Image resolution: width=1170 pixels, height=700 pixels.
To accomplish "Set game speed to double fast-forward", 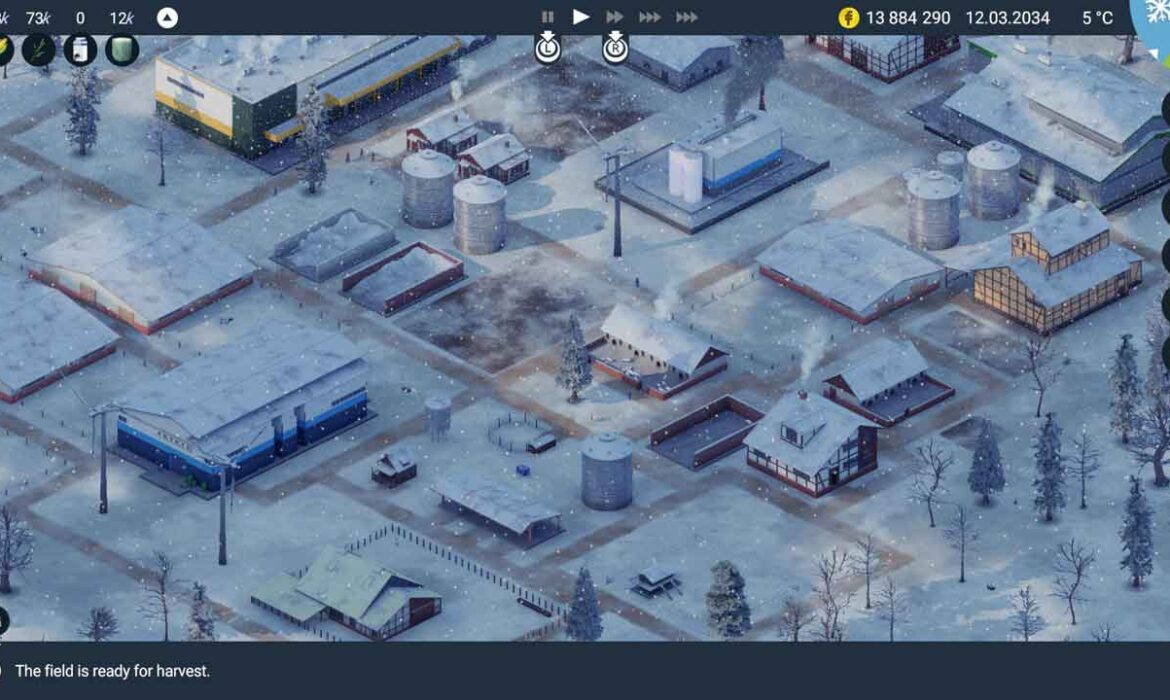I will (615, 17).
